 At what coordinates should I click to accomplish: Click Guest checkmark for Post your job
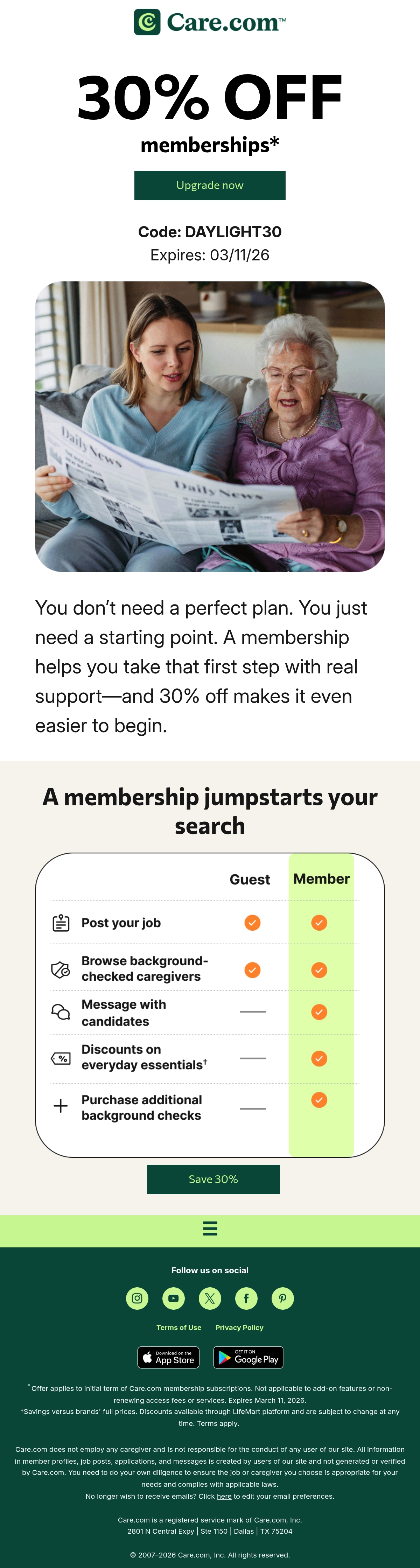[253, 923]
